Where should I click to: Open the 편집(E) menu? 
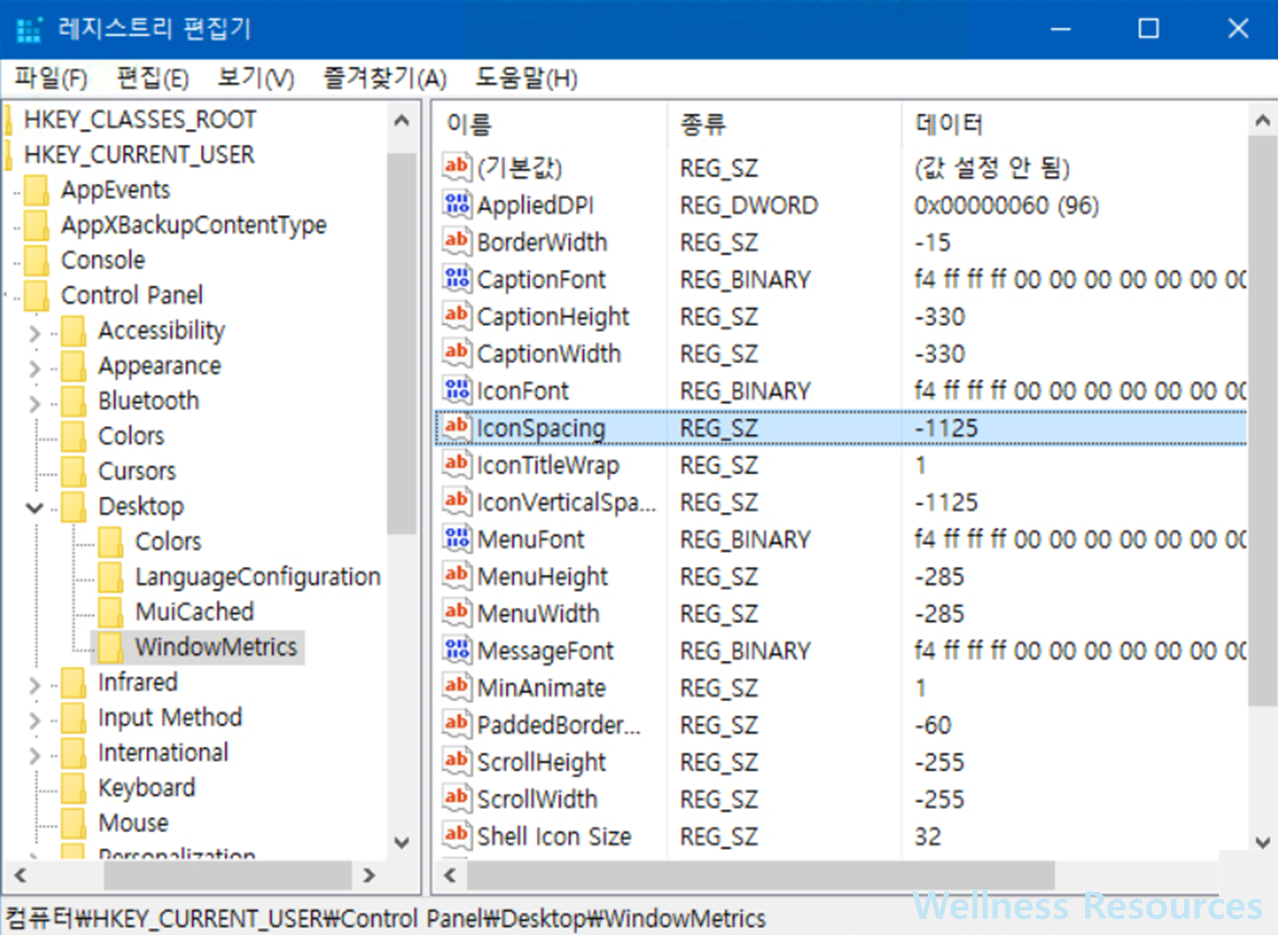pyautogui.click(x=152, y=78)
